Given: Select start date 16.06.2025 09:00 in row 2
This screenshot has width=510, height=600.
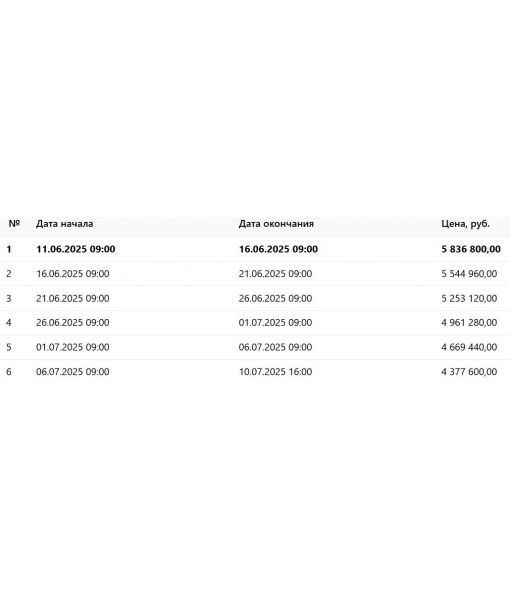Looking at the screenshot, I should [x=73, y=274].
